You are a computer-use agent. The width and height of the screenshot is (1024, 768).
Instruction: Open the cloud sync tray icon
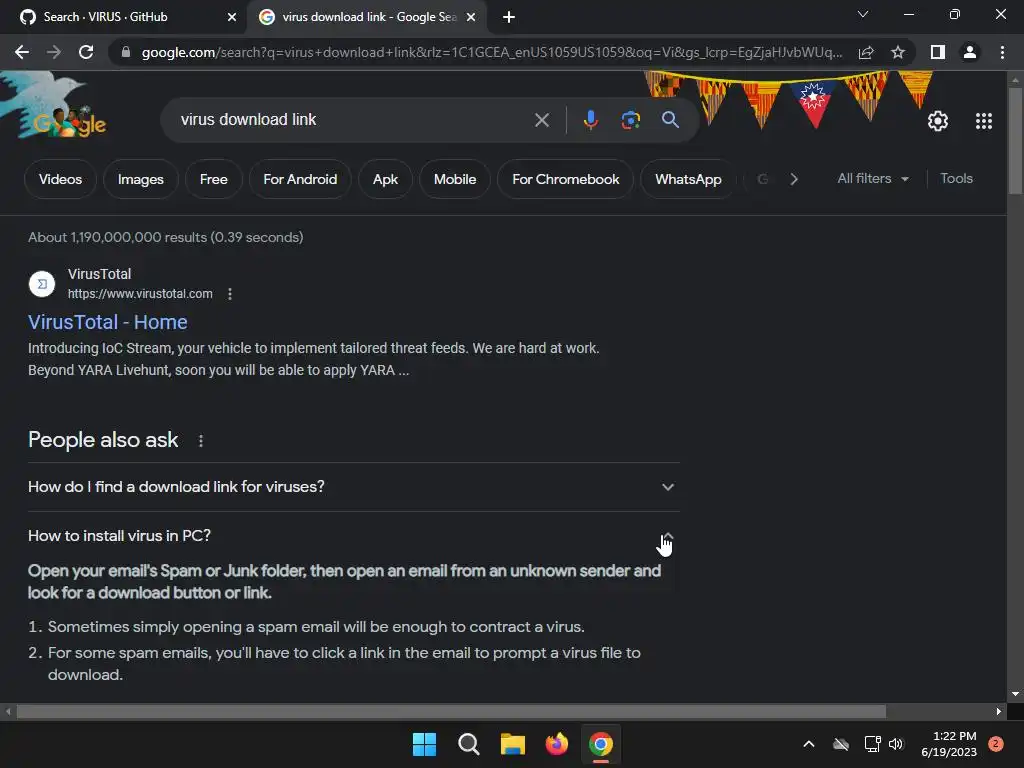point(840,744)
